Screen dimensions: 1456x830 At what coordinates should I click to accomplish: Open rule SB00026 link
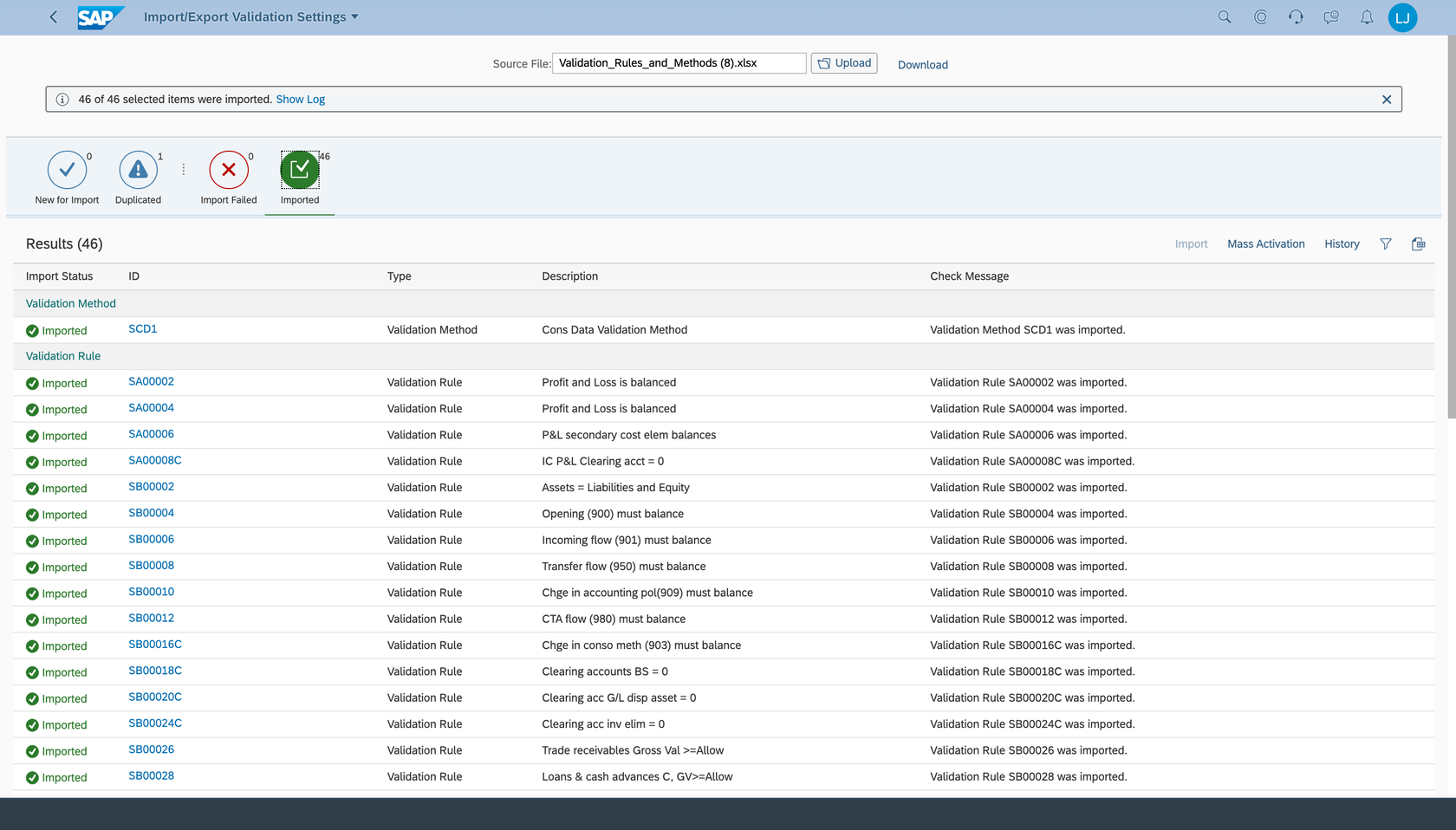151,749
